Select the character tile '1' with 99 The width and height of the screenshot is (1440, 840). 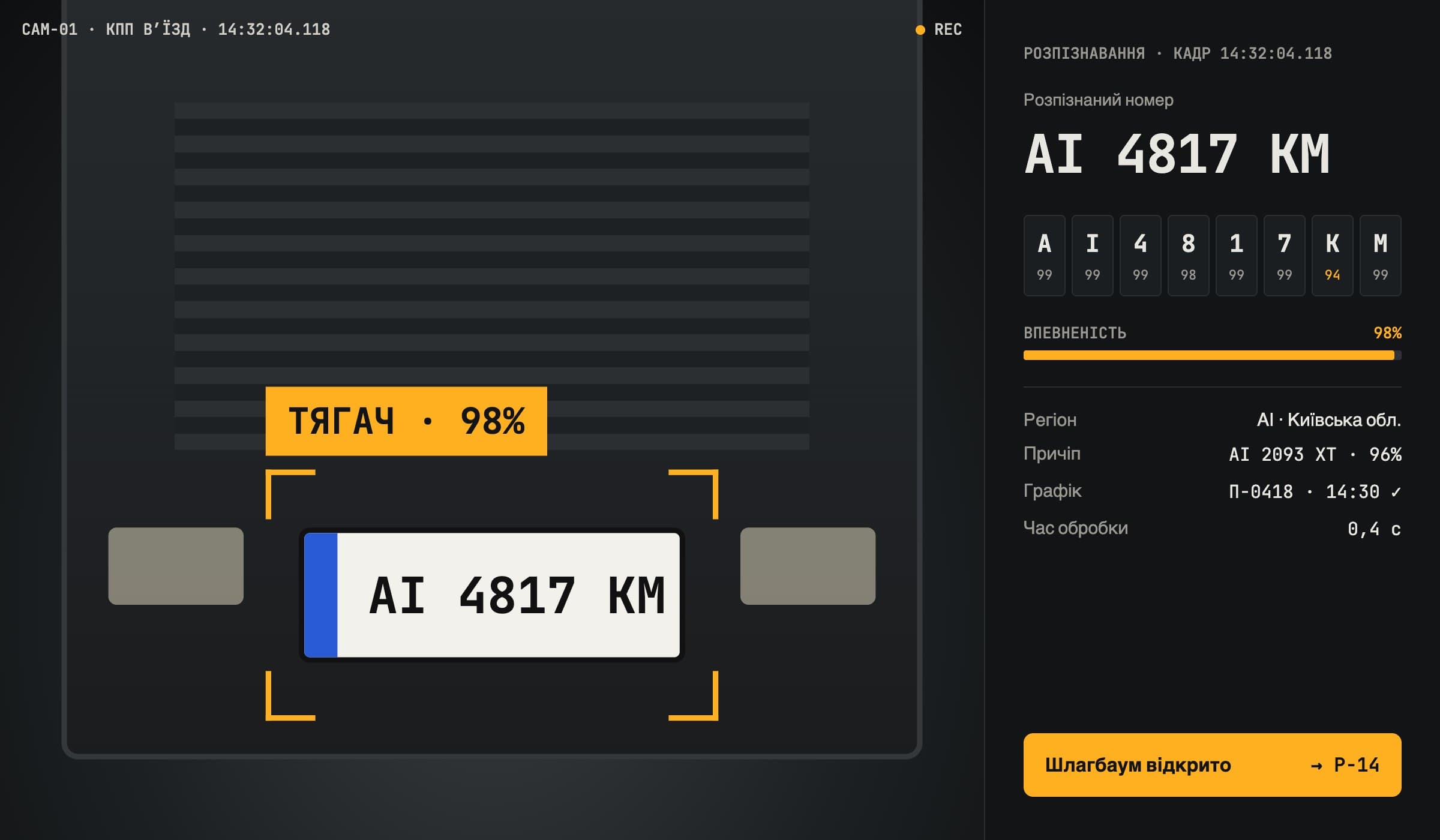(1236, 256)
